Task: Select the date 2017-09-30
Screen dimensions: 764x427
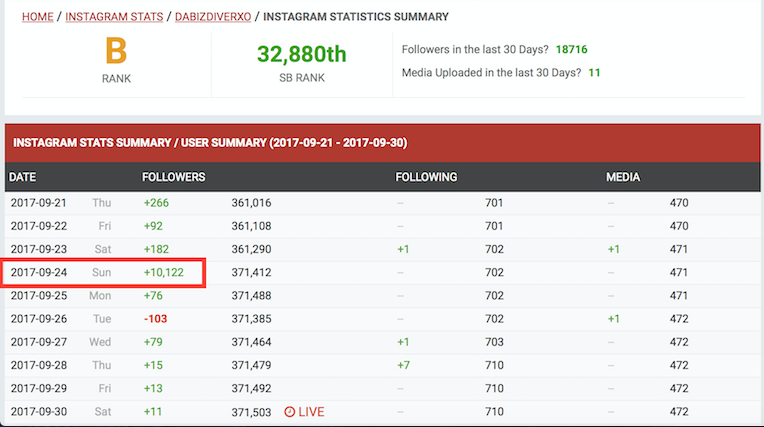Action: [38, 411]
